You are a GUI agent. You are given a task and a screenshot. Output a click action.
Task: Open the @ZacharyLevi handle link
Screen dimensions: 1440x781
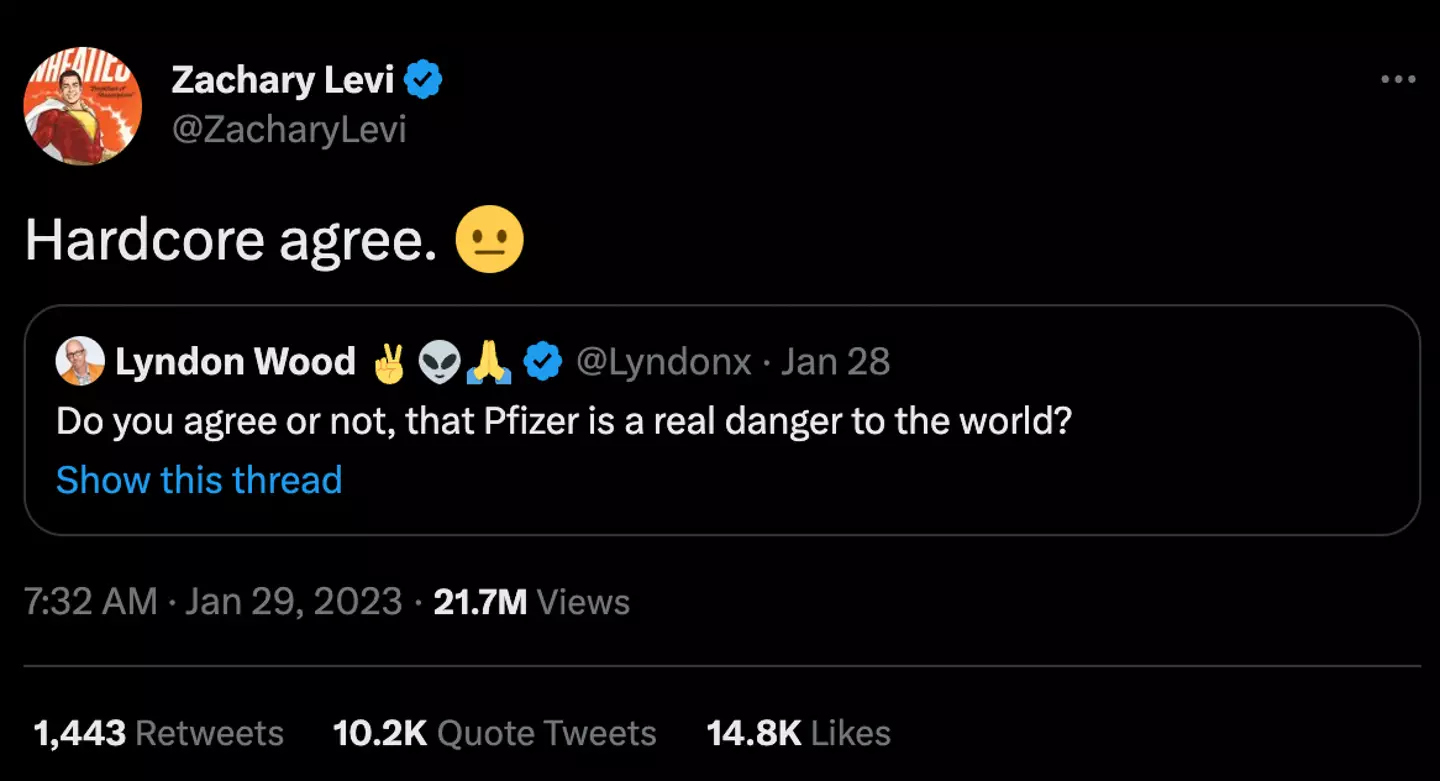[x=289, y=130]
